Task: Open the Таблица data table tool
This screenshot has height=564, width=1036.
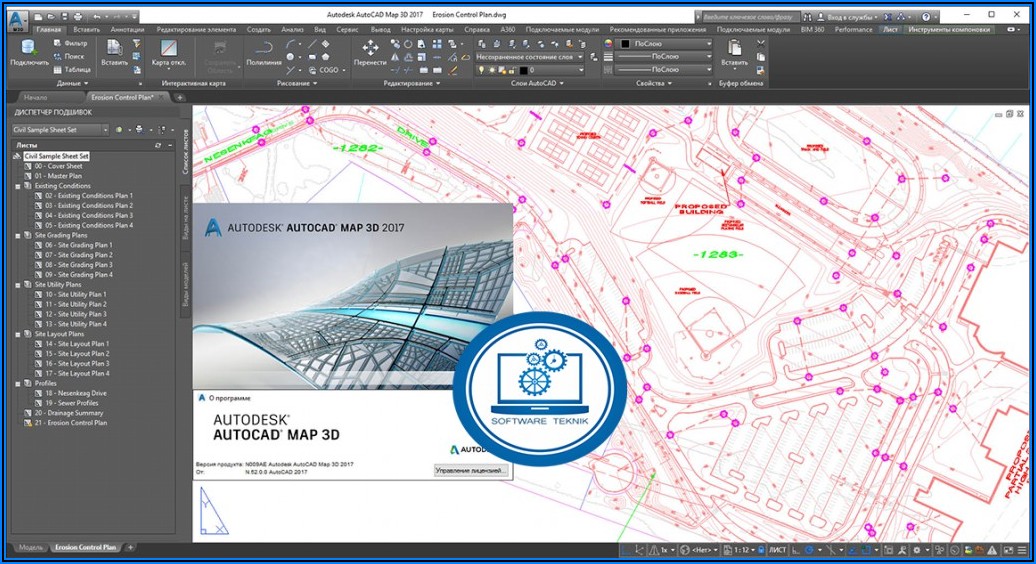Action: 75,69
